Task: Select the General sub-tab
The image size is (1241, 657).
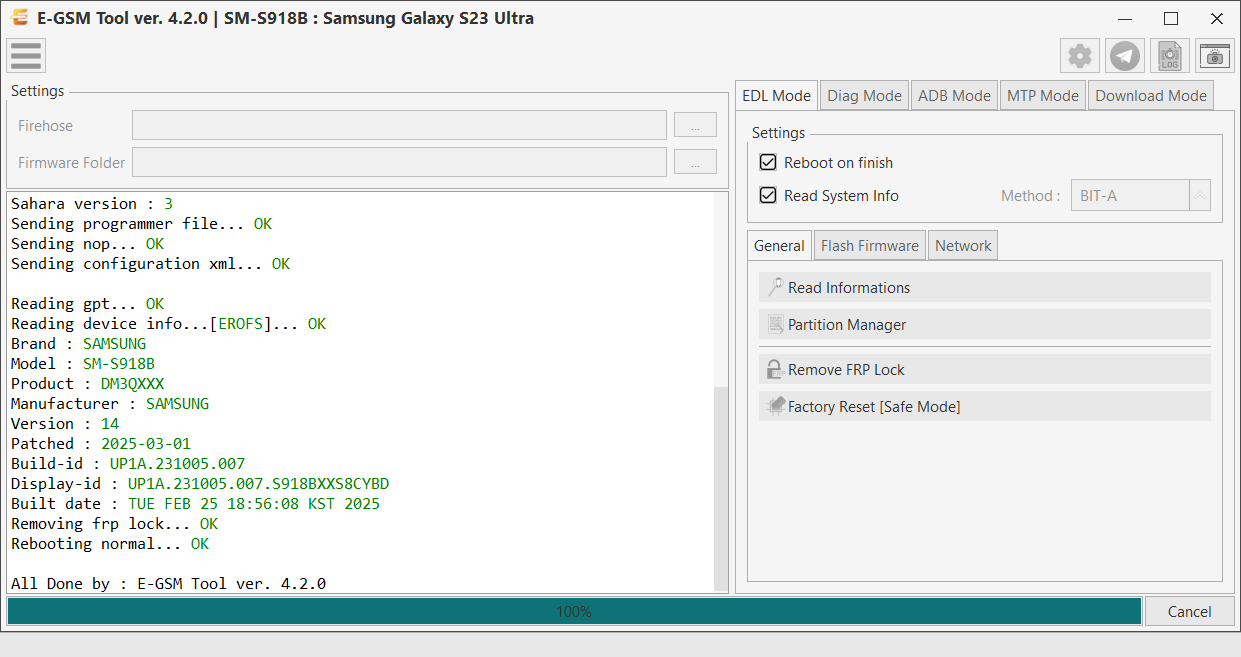Action: (x=779, y=245)
